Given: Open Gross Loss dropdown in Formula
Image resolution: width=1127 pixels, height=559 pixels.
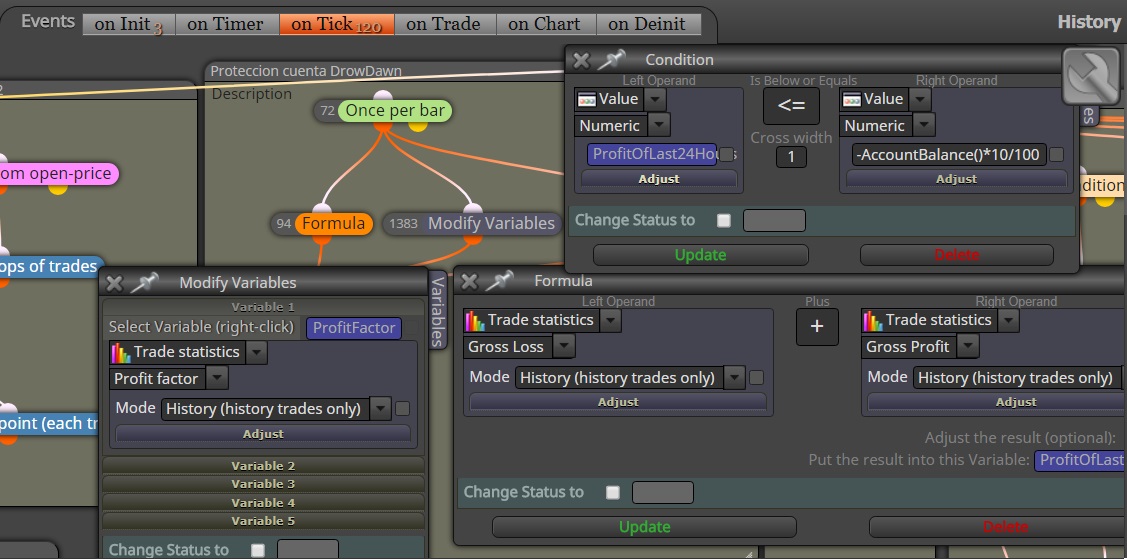Looking at the screenshot, I should pos(564,346).
